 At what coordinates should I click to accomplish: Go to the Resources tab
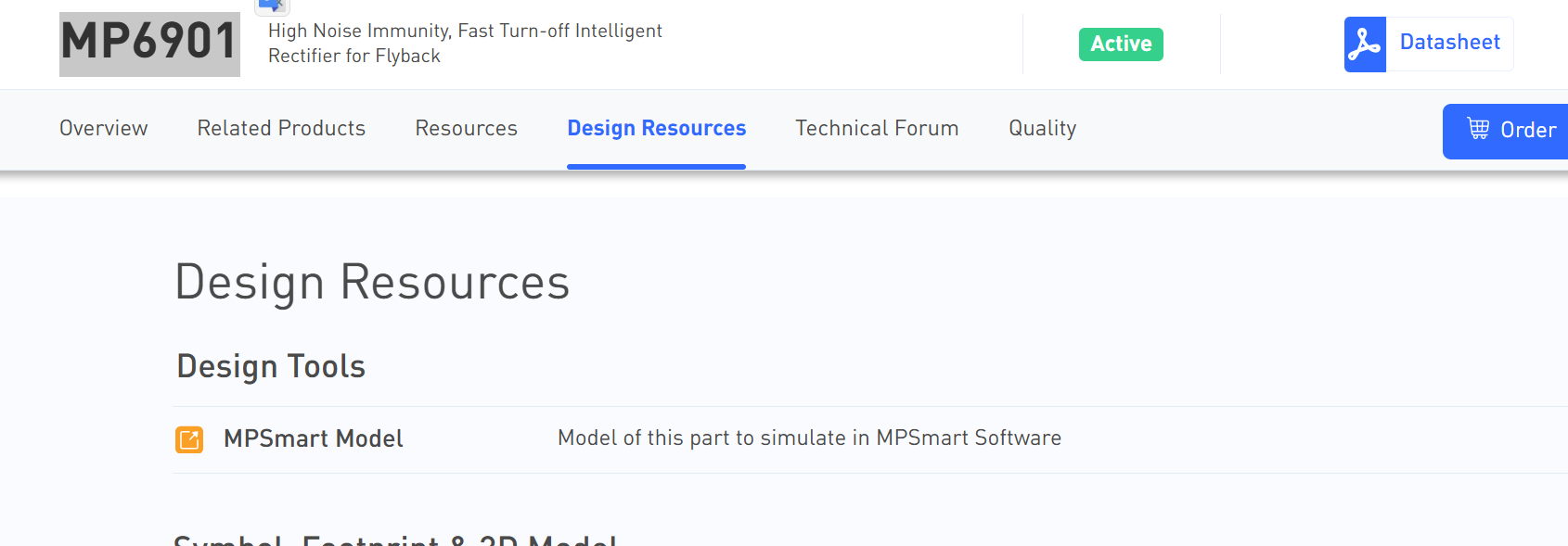click(466, 128)
